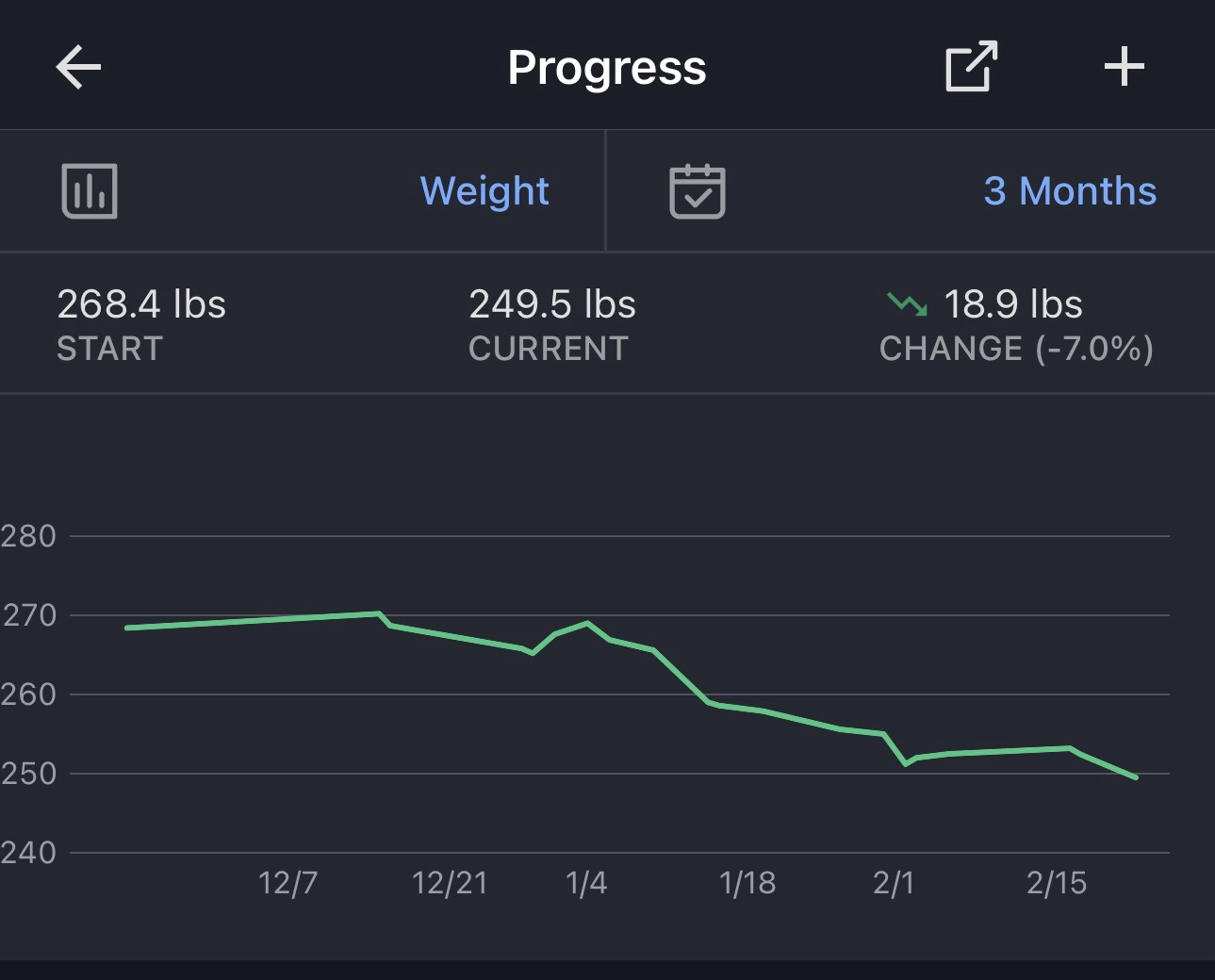Tap the bar chart measurement icon

(90, 191)
